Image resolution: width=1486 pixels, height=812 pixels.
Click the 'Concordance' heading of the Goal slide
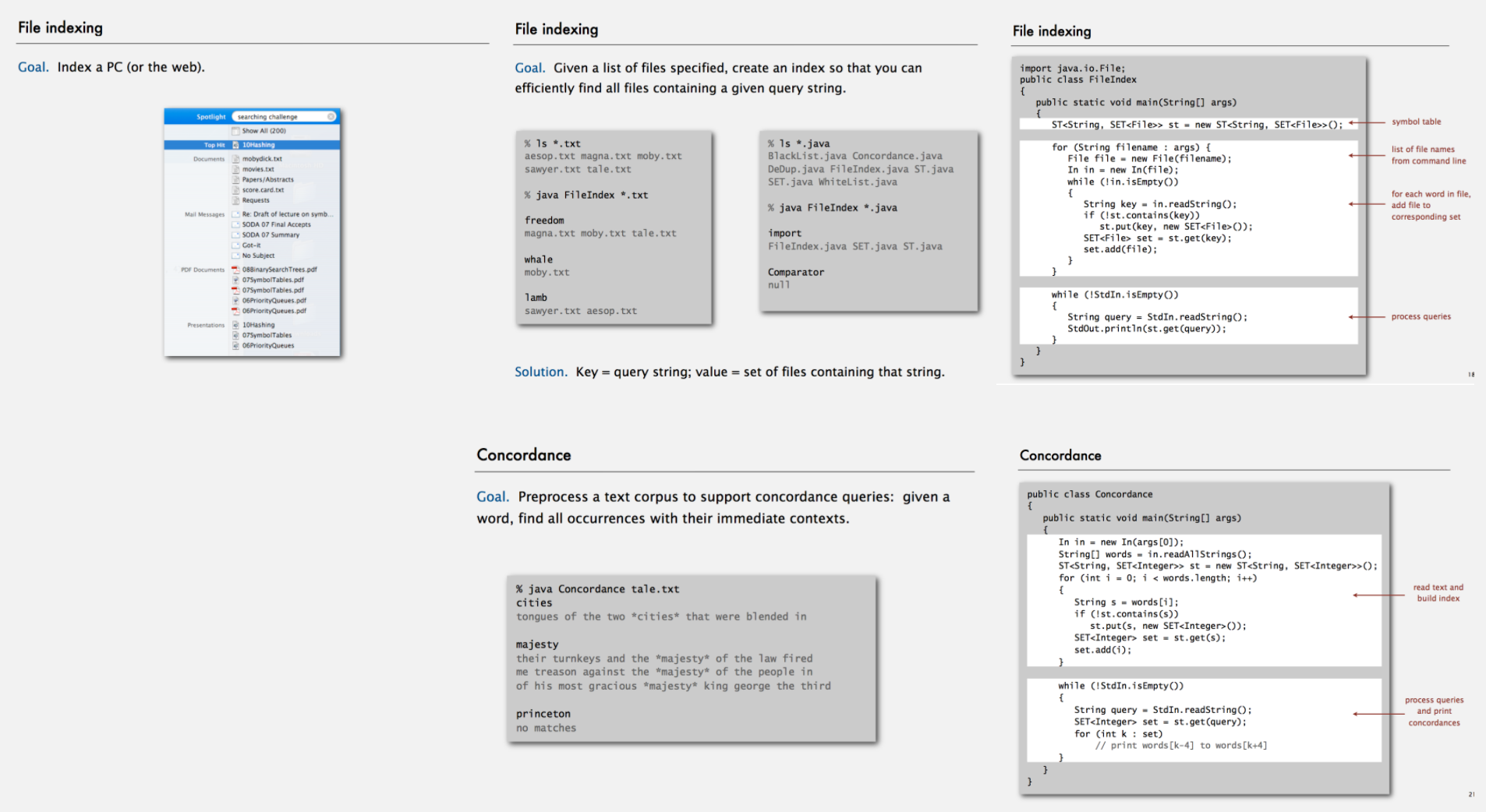(x=524, y=455)
